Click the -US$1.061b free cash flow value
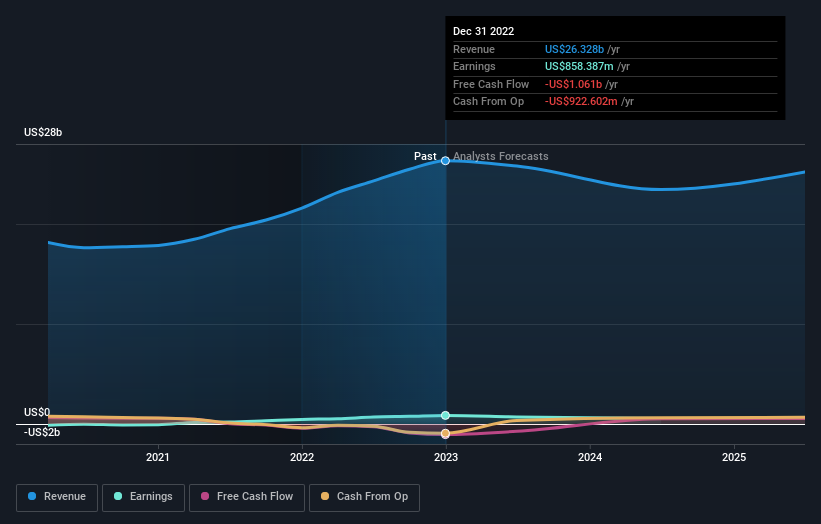The height and width of the screenshot is (524, 821). [573, 84]
